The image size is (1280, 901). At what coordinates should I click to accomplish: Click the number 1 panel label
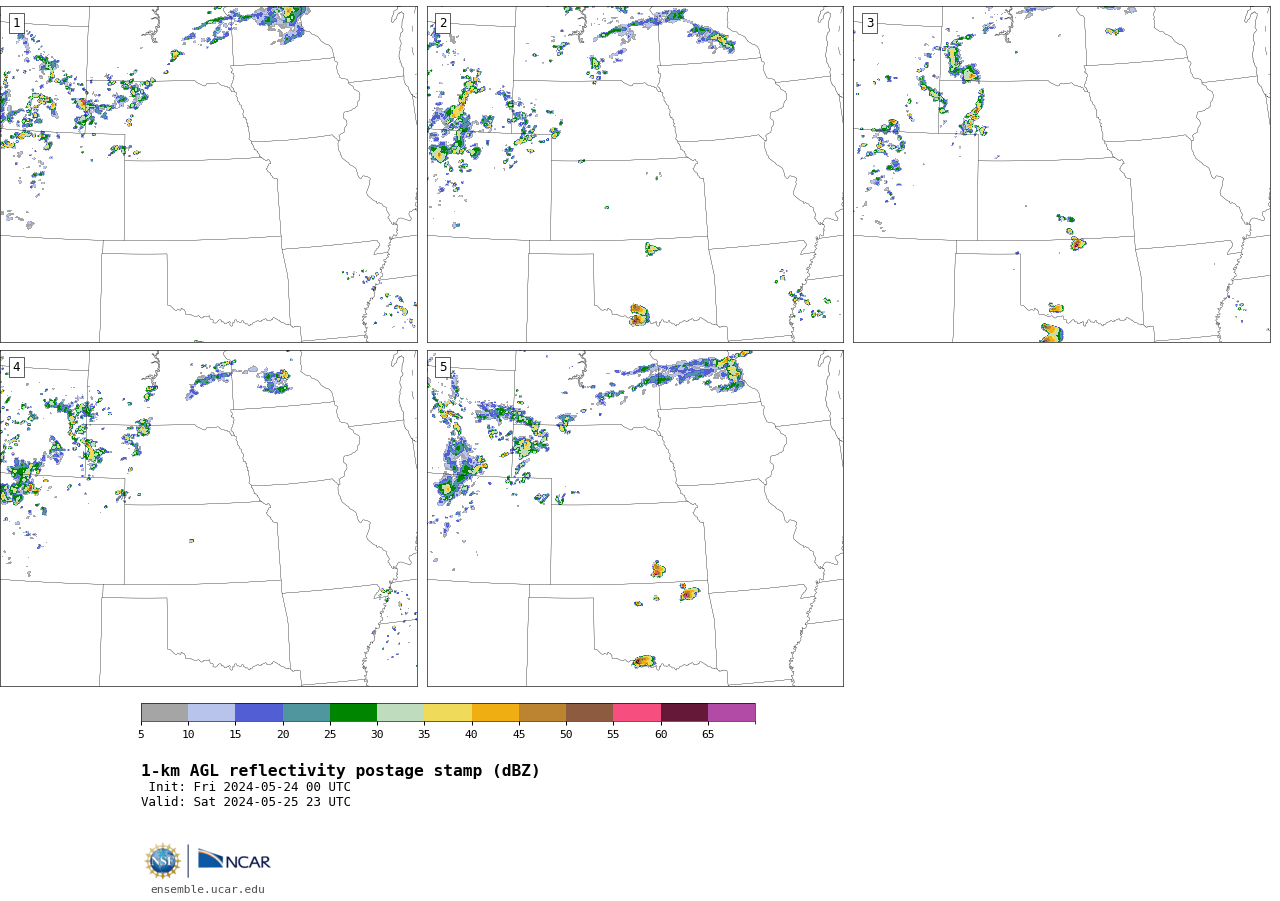tap(16, 23)
